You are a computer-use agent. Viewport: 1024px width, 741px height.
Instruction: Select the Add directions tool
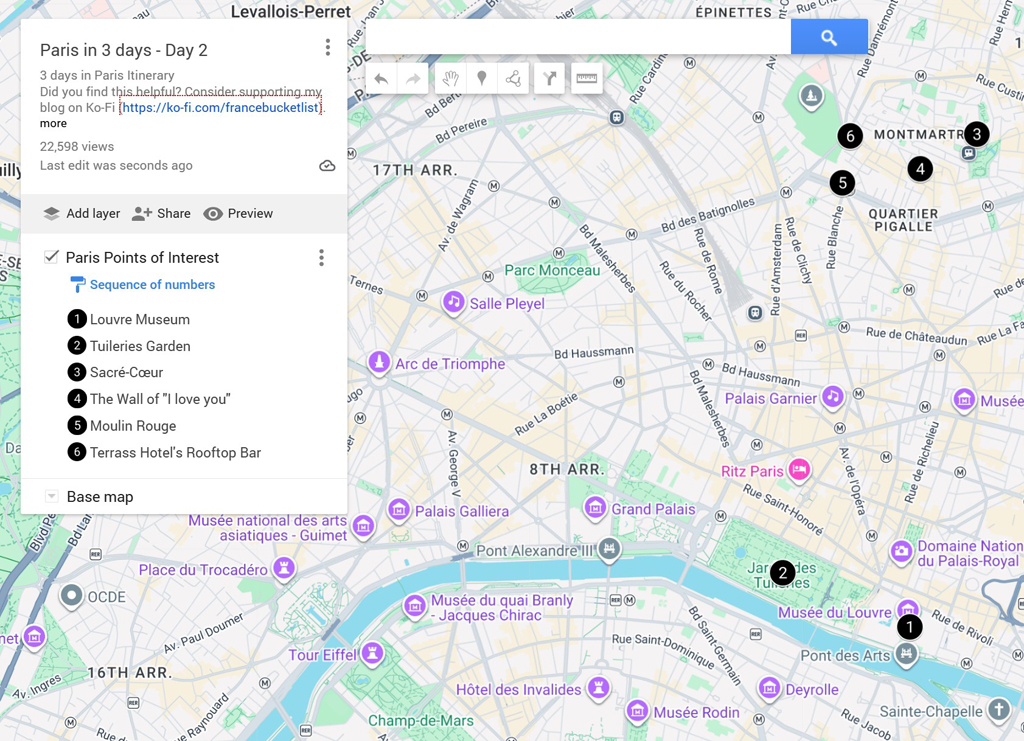coord(549,79)
